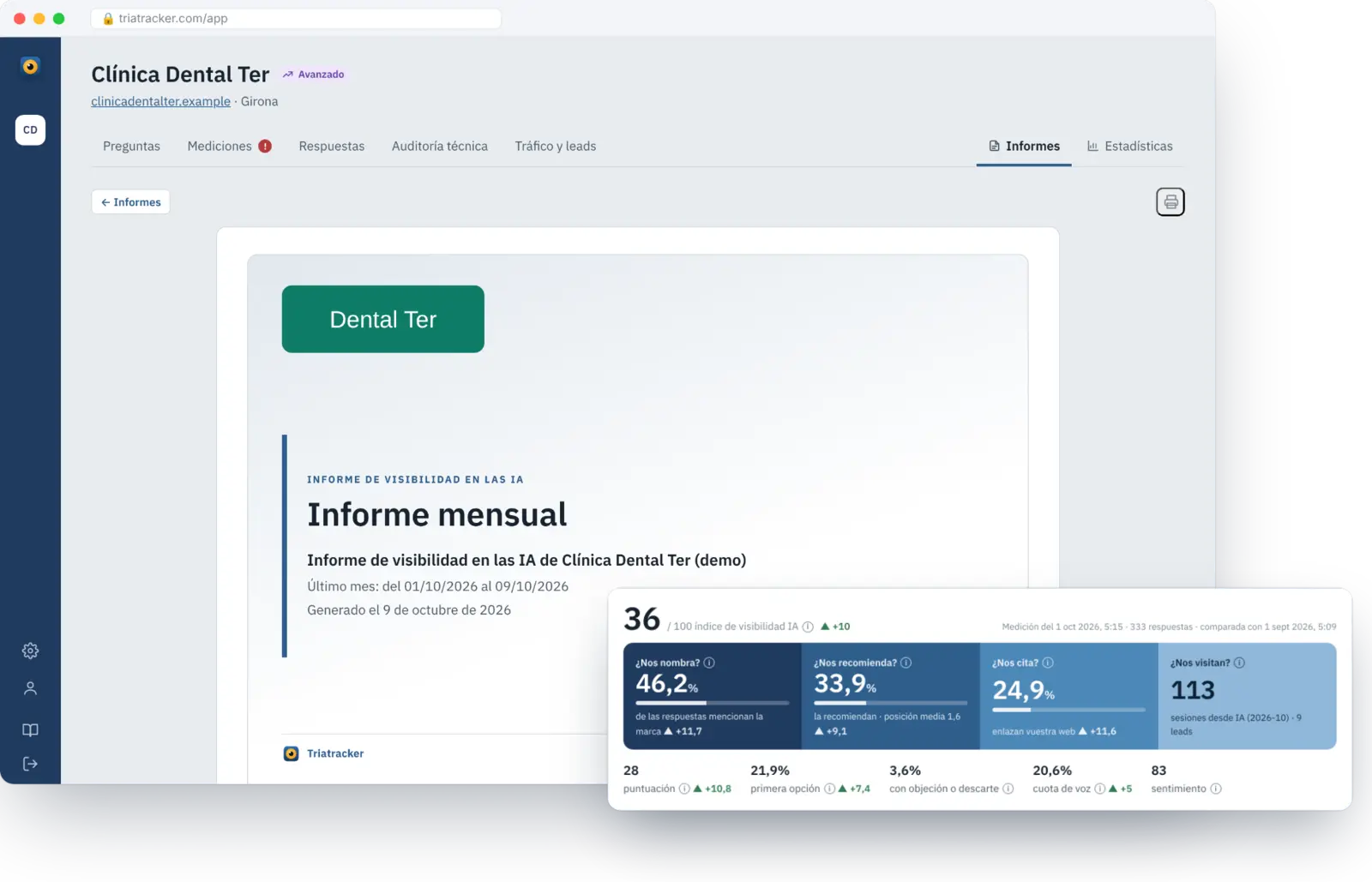Viewport: 1372px width, 882px height.
Task: Click the info icon next to índice de visibilidad IA
Action: [808, 627]
